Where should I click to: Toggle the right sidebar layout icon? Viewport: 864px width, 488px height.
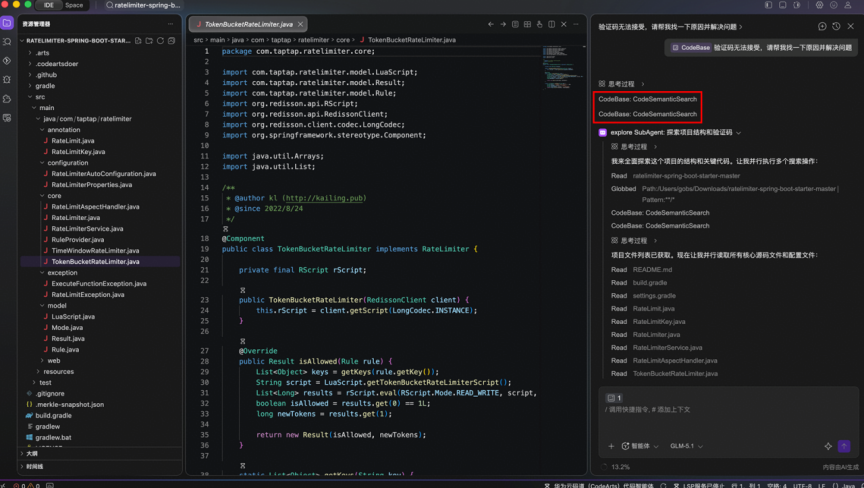coord(797,5)
